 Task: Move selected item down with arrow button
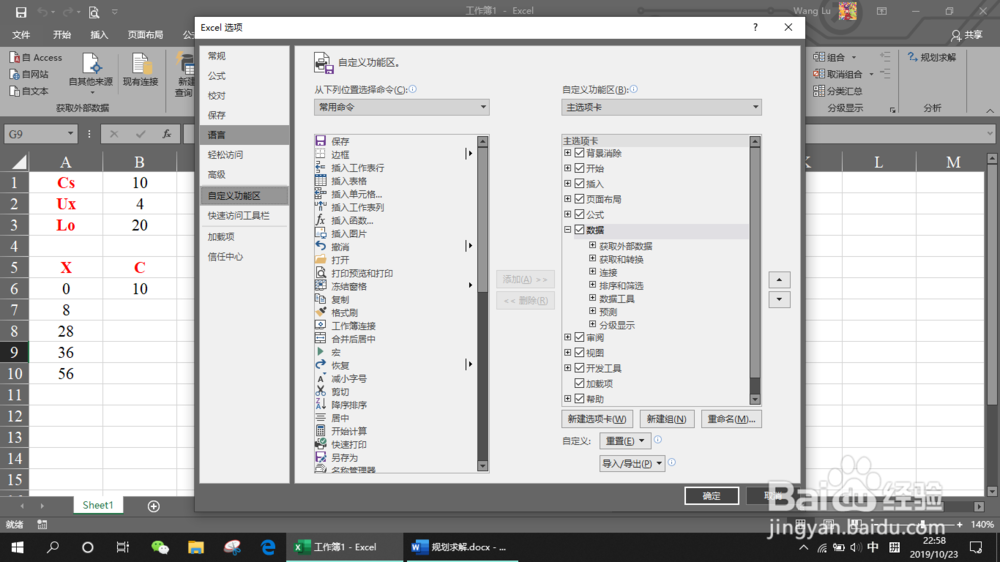[x=779, y=300]
